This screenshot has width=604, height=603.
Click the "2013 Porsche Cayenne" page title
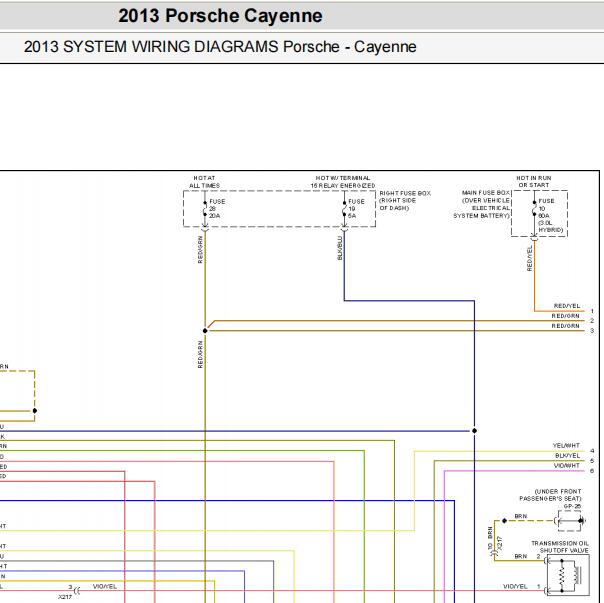tap(220, 16)
